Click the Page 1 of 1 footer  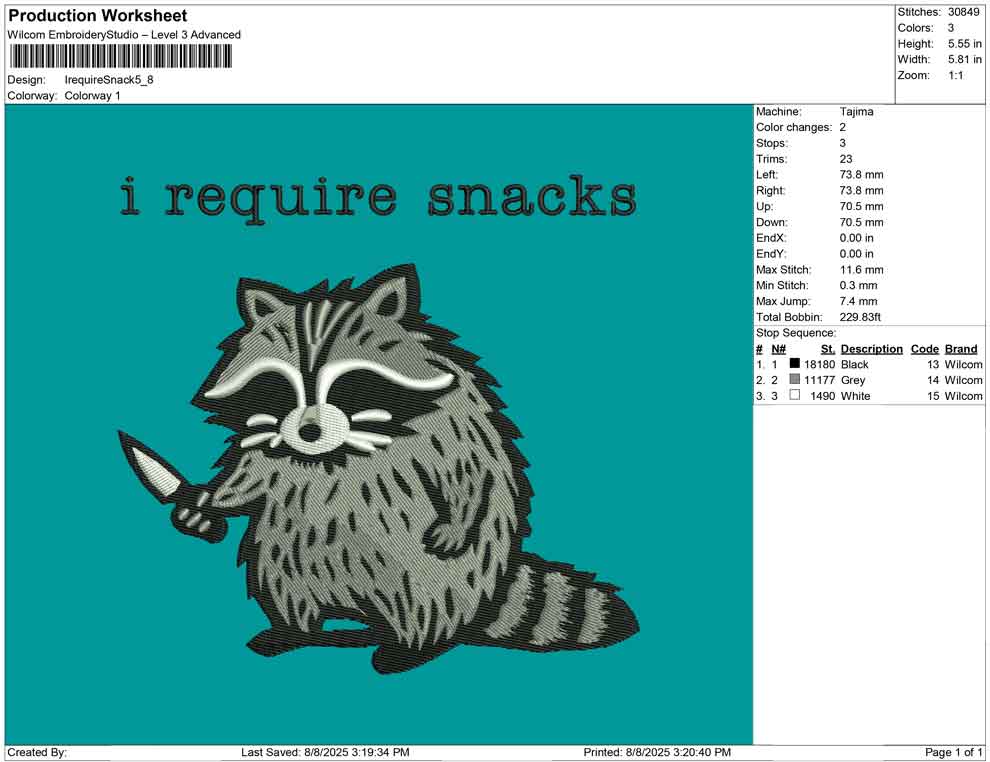[x=953, y=752]
